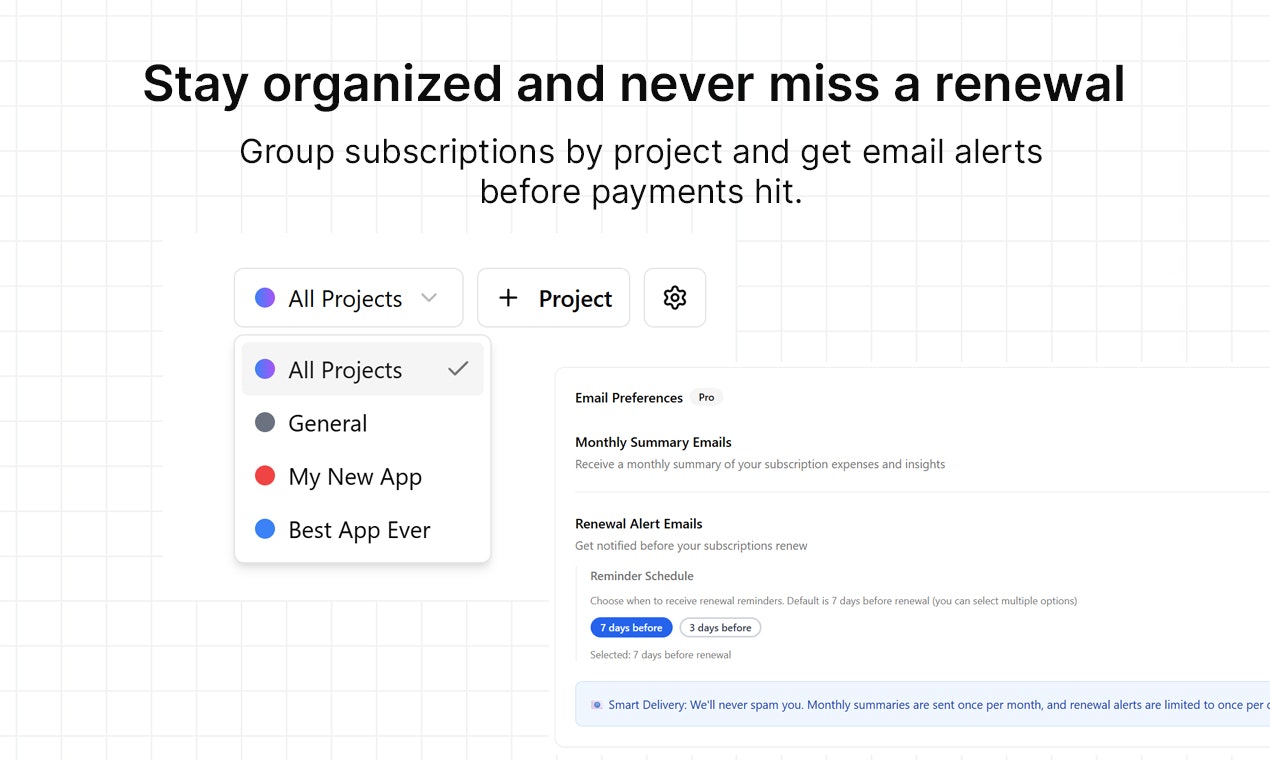Select All Projects in the dropdown list
Viewport: 1270px width, 760px height.
(362, 369)
